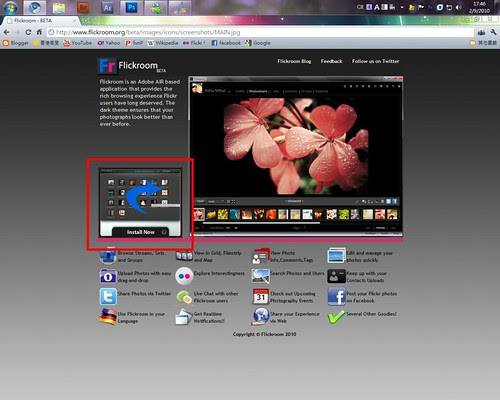Click the Copyright Flickroom 2010 text
Image resolution: width=500 pixels, height=400 pixels.
264,334
